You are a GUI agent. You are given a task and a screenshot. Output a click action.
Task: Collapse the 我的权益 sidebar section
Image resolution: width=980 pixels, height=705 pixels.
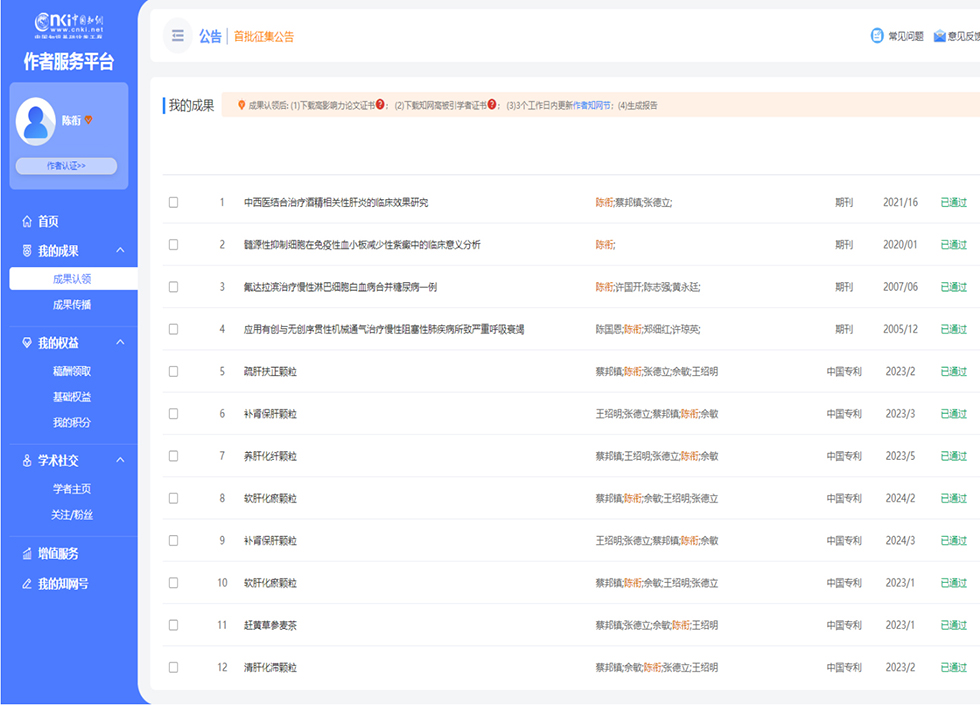120,343
